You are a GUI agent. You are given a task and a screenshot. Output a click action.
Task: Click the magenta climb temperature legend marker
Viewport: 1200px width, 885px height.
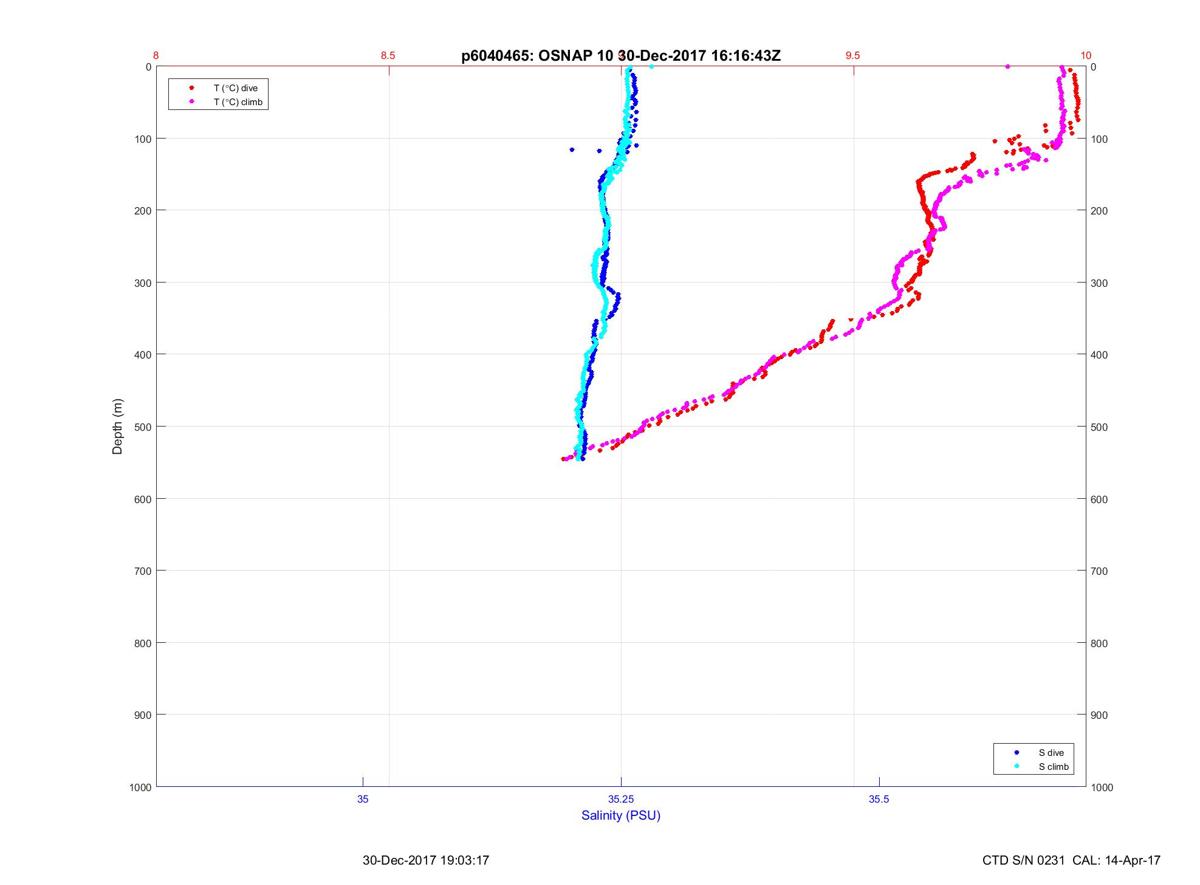coord(191,102)
